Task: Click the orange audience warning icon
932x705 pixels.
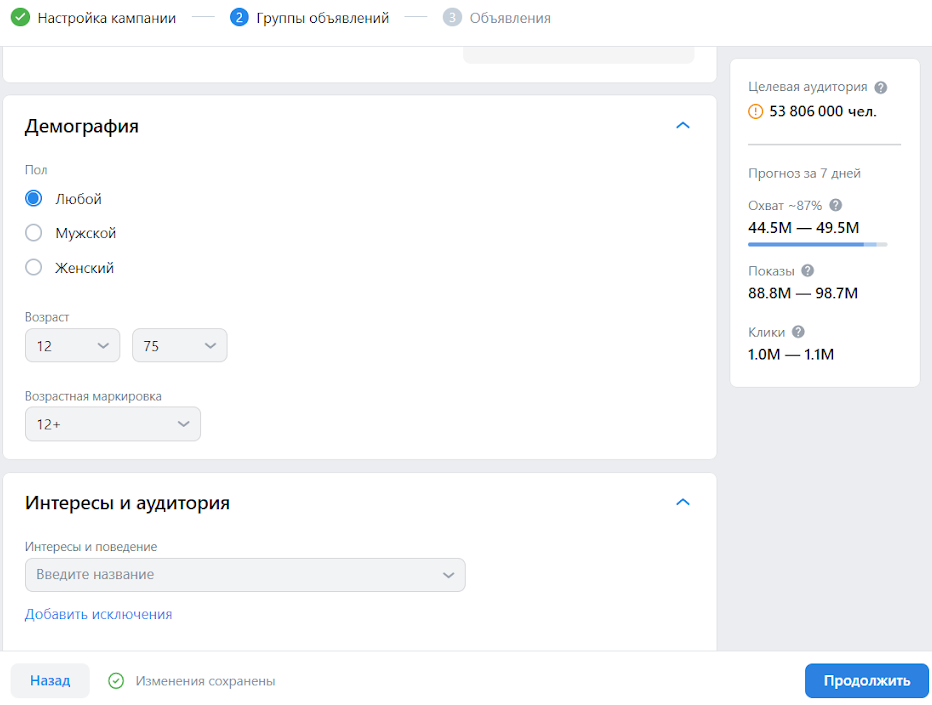Action: pyautogui.click(x=755, y=111)
